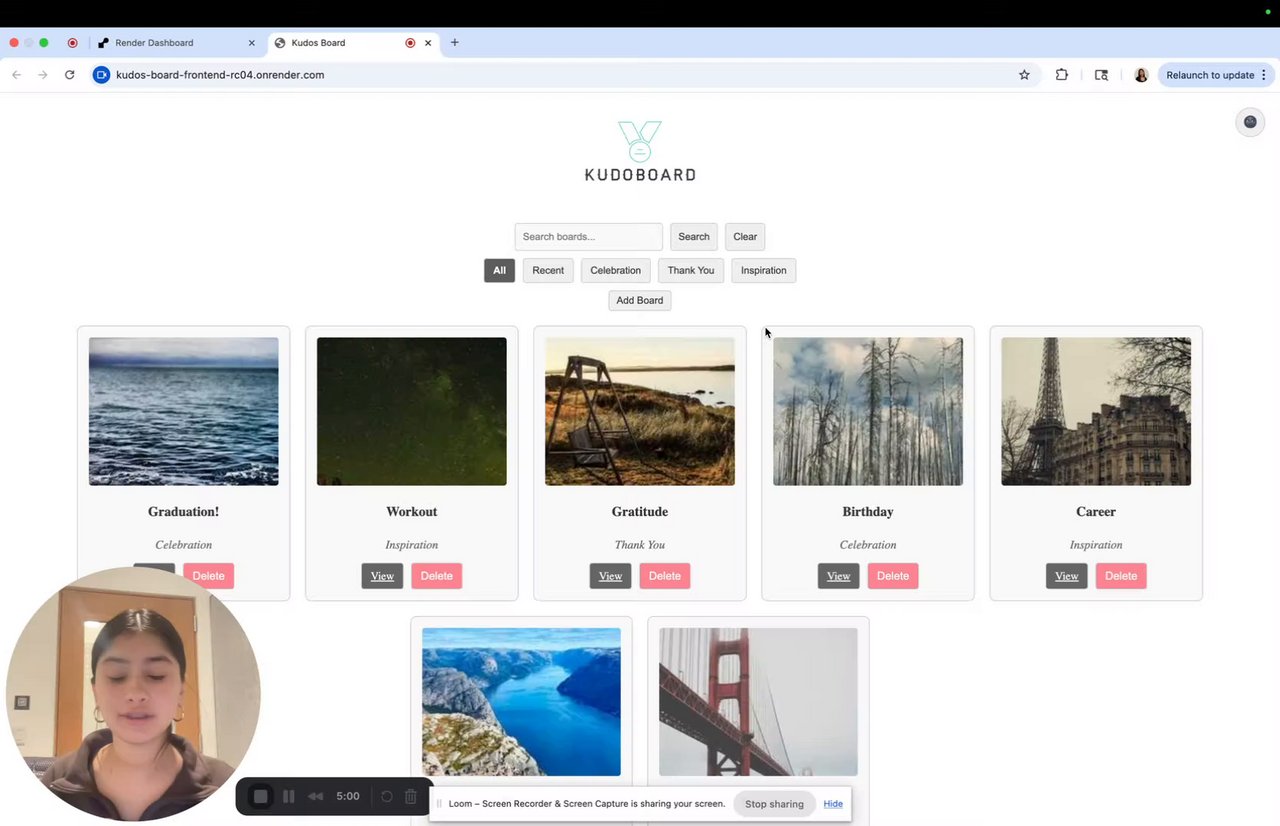
Task: Click the media control icon in toolbar
Action: pyautogui.click(x=1101, y=75)
